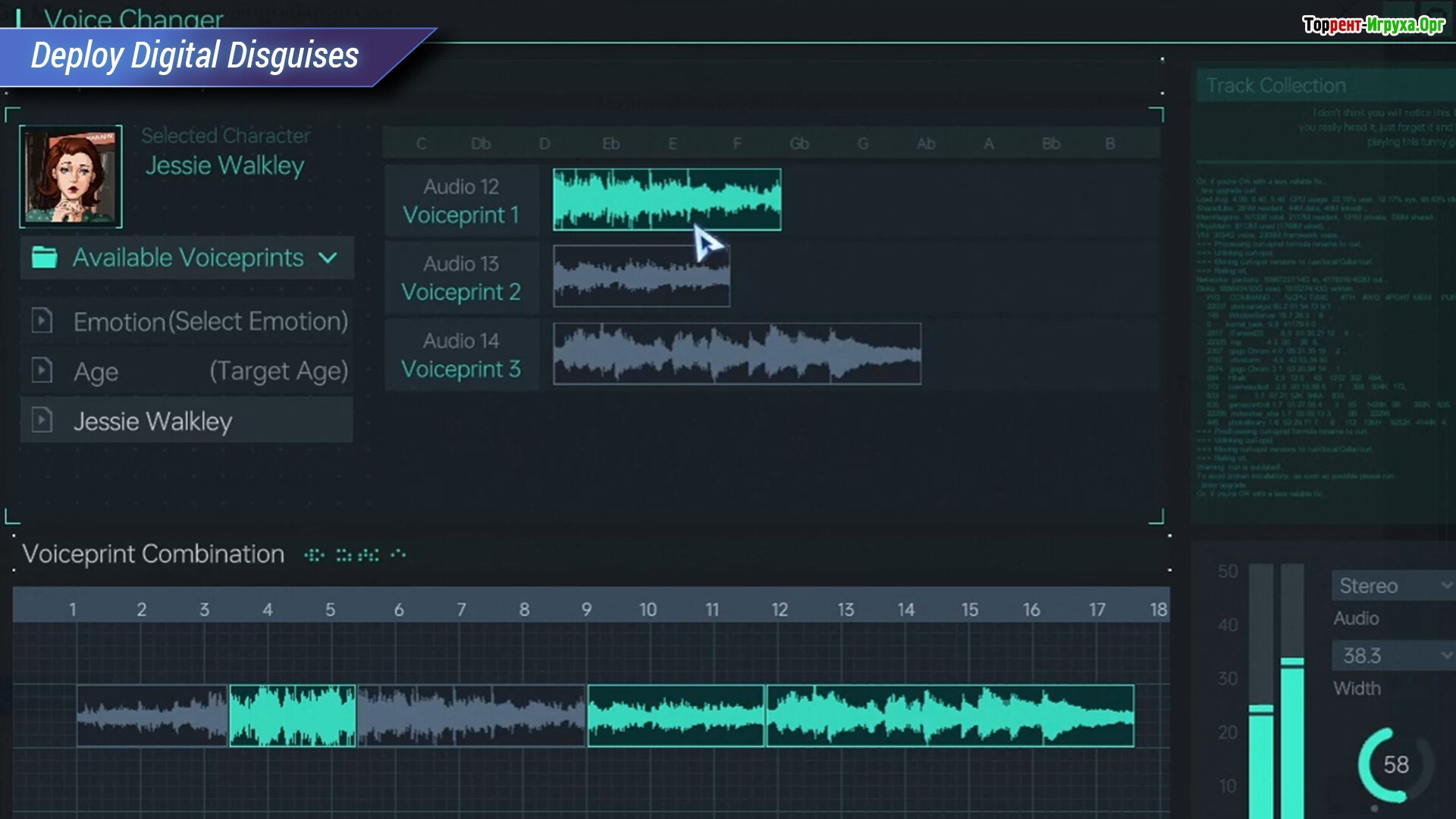Click the Available Voiceprints folder icon
The height and width of the screenshot is (819, 1456).
click(x=45, y=258)
